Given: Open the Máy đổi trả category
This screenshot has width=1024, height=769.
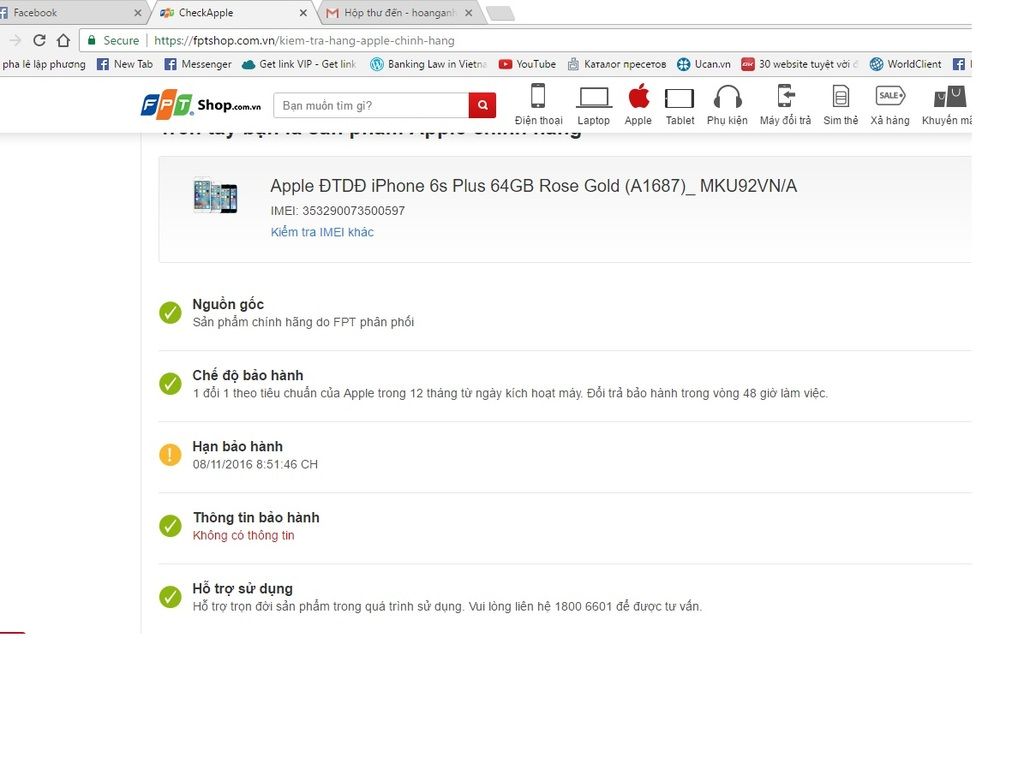Looking at the screenshot, I should (785, 104).
